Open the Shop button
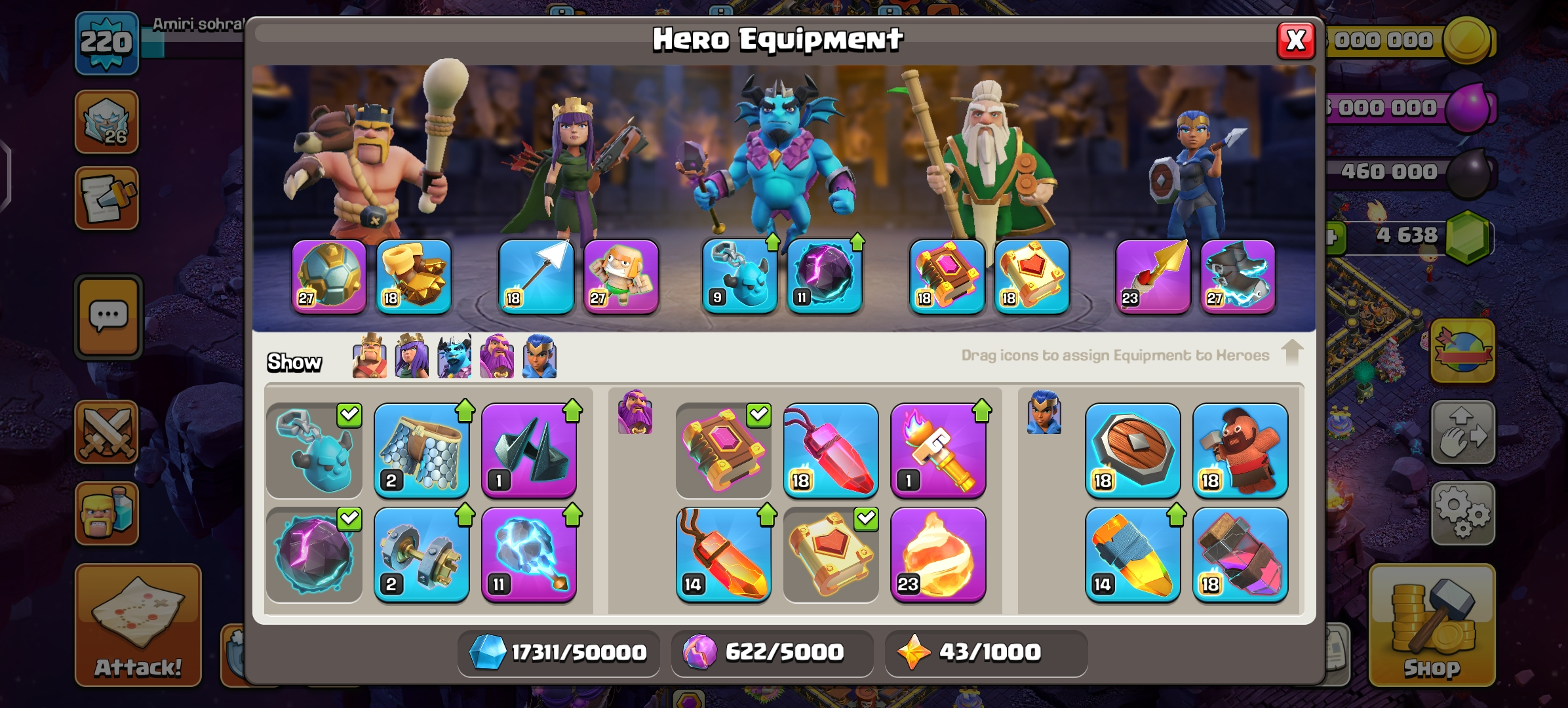 coord(1432,625)
